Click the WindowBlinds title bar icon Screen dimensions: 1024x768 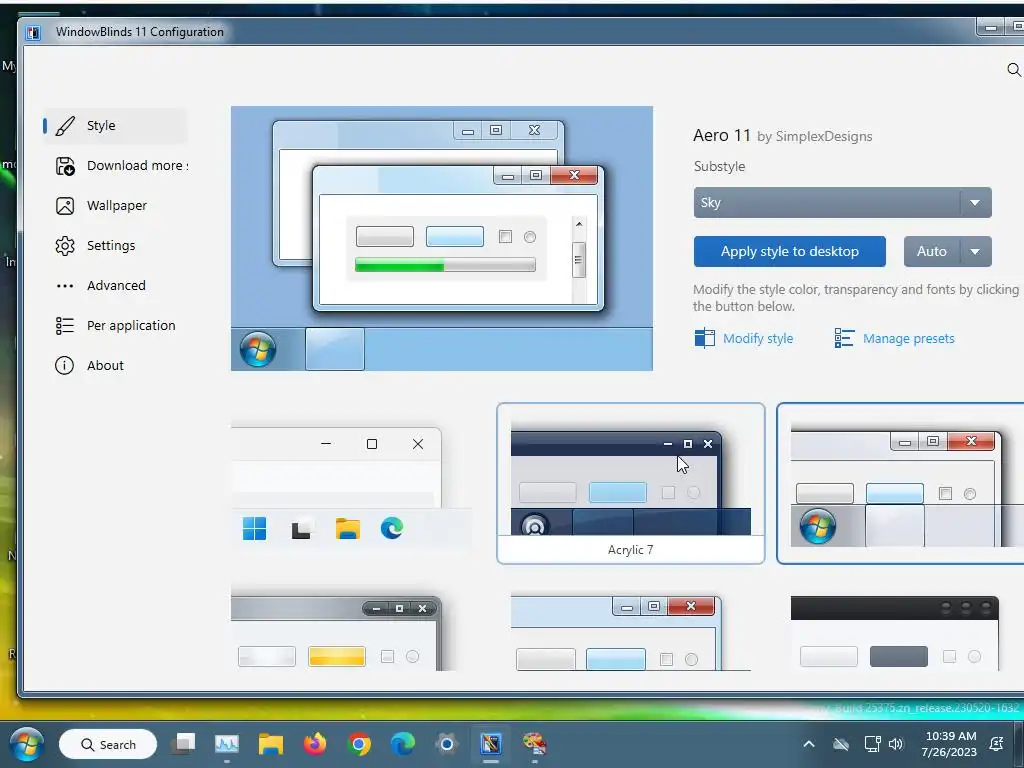pyautogui.click(x=33, y=32)
